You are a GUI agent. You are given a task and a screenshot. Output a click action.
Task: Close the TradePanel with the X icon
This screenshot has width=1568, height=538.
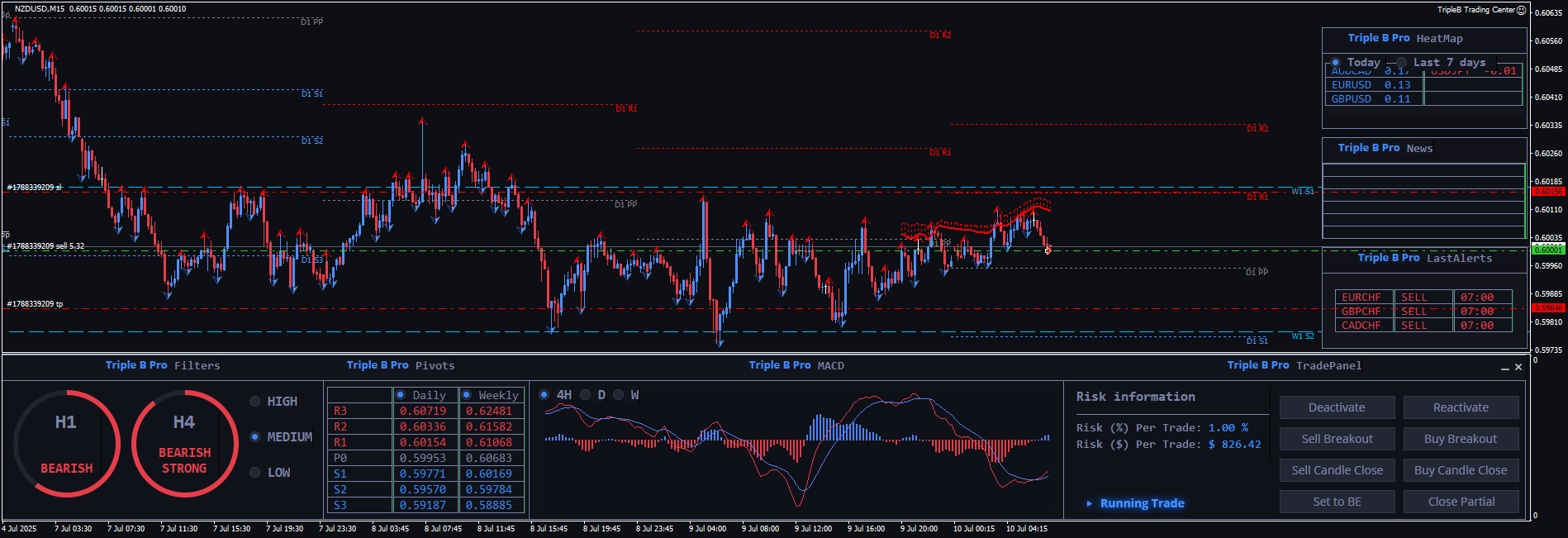click(1518, 367)
